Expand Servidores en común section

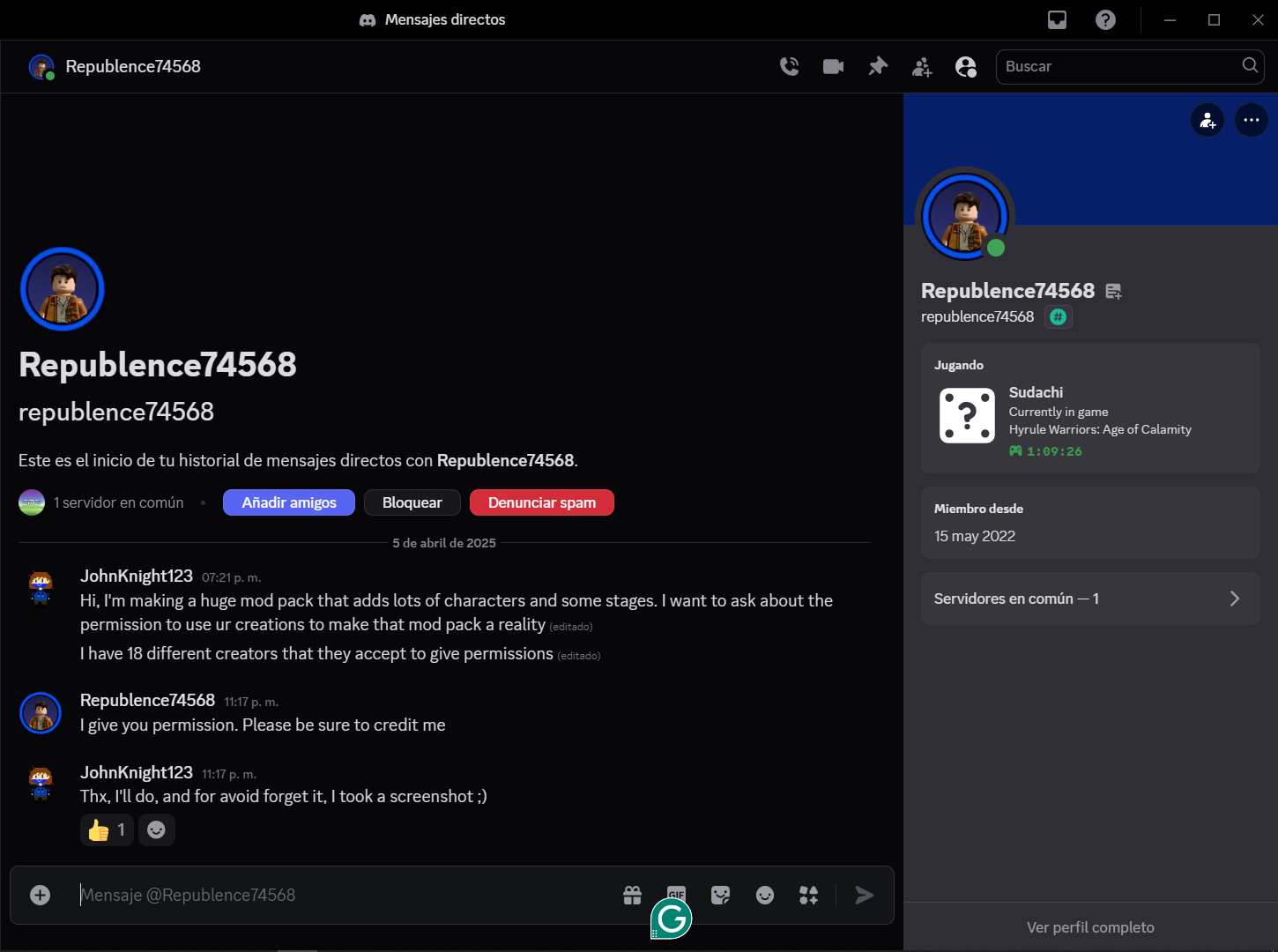pos(1089,599)
